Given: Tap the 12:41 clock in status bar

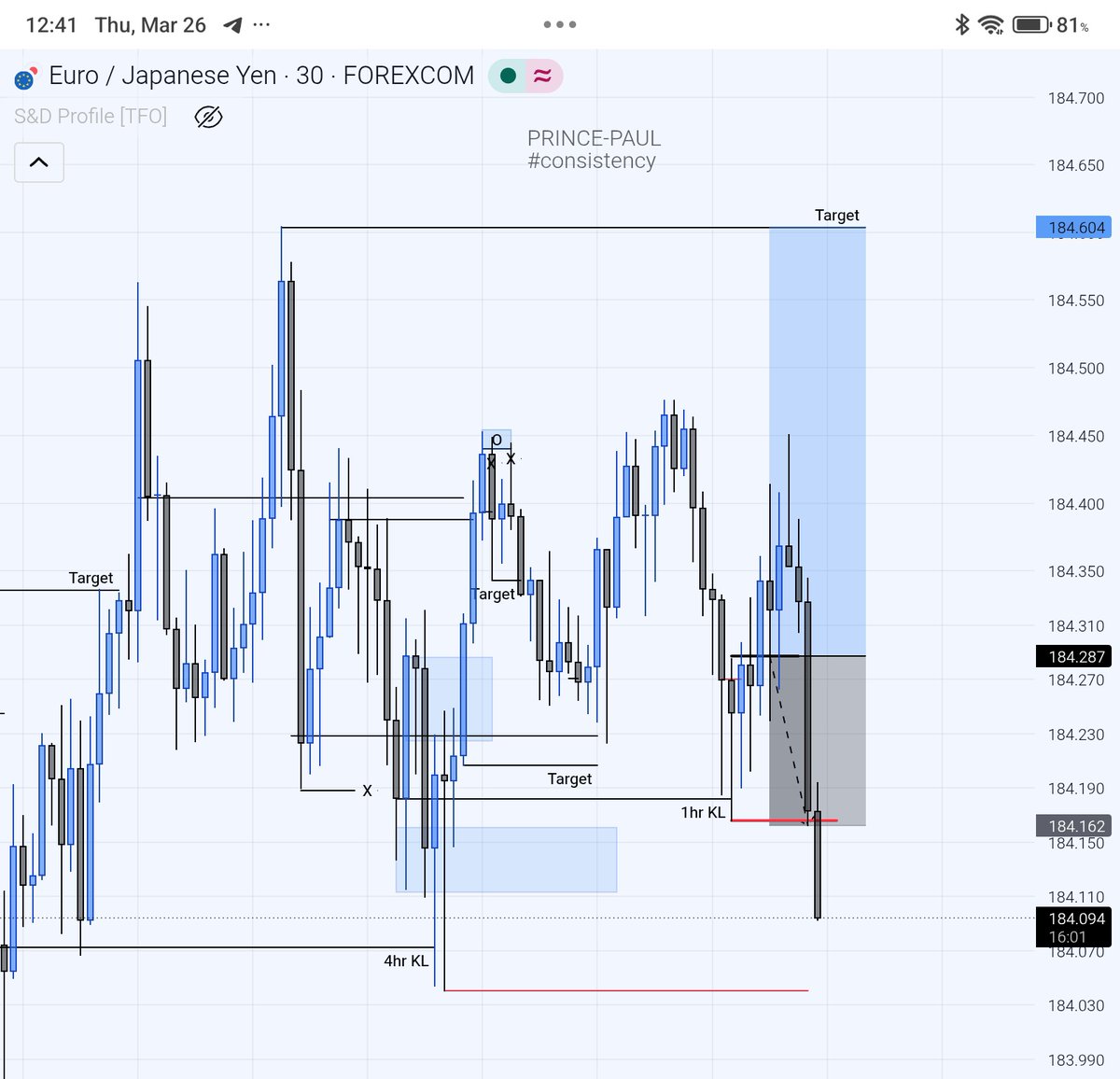Looking at the screenshot, I should click(51, 25).
